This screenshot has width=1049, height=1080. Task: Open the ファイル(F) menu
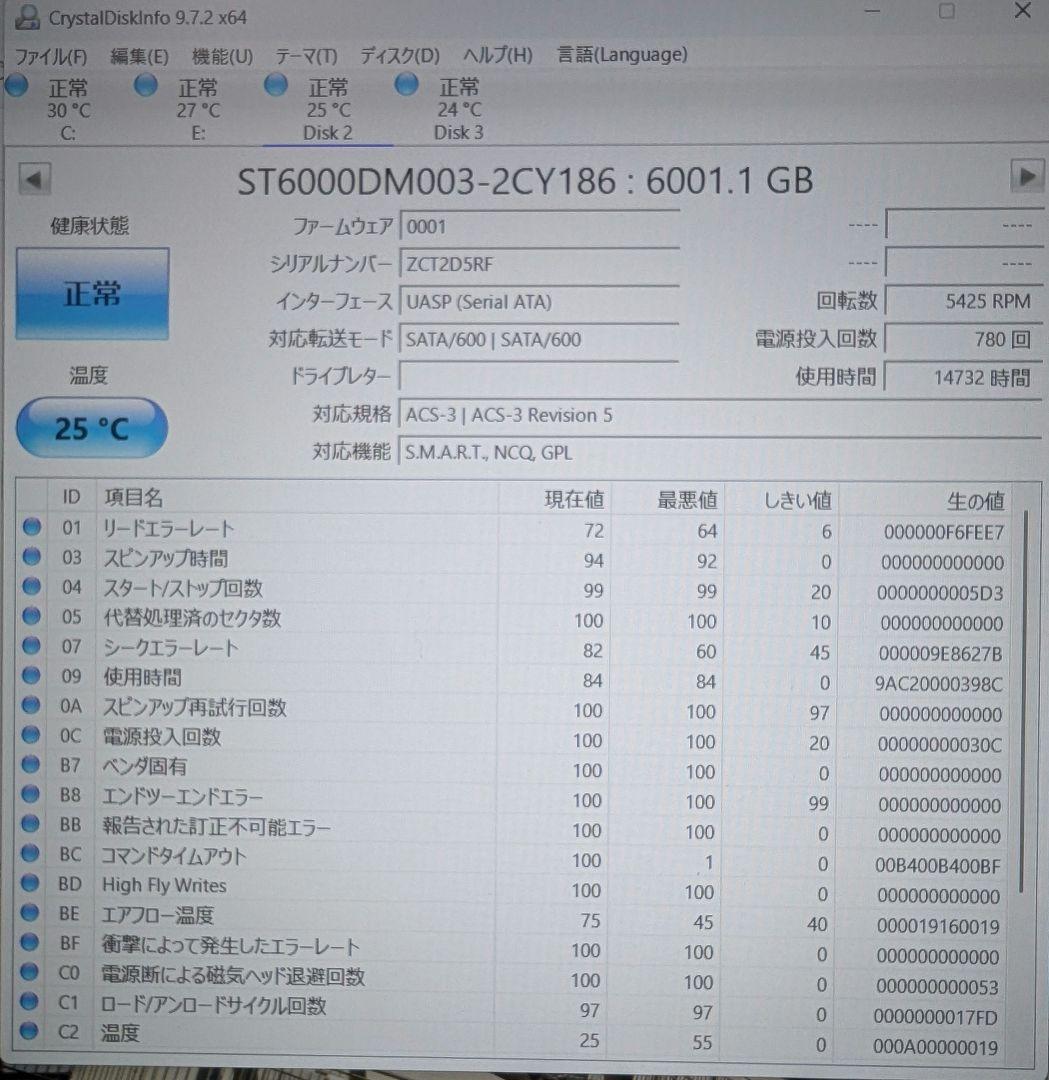tap(51, 56)
